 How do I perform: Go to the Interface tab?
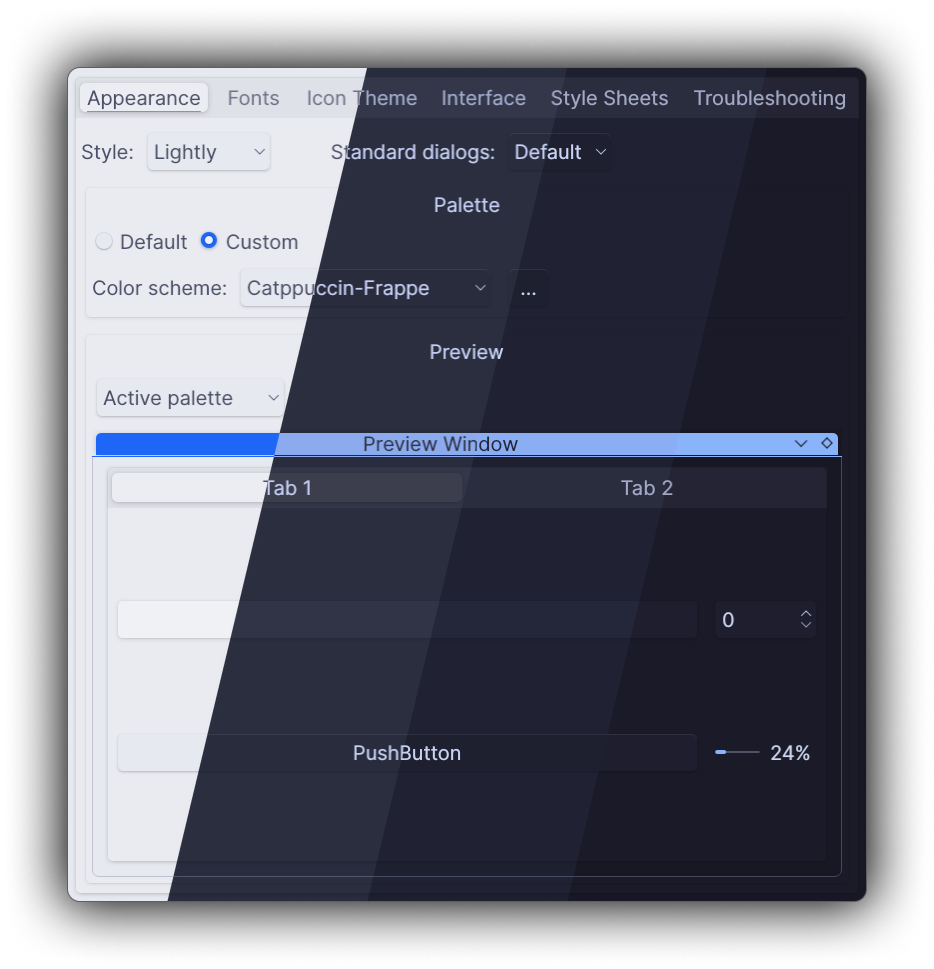[x=483, y=98]
